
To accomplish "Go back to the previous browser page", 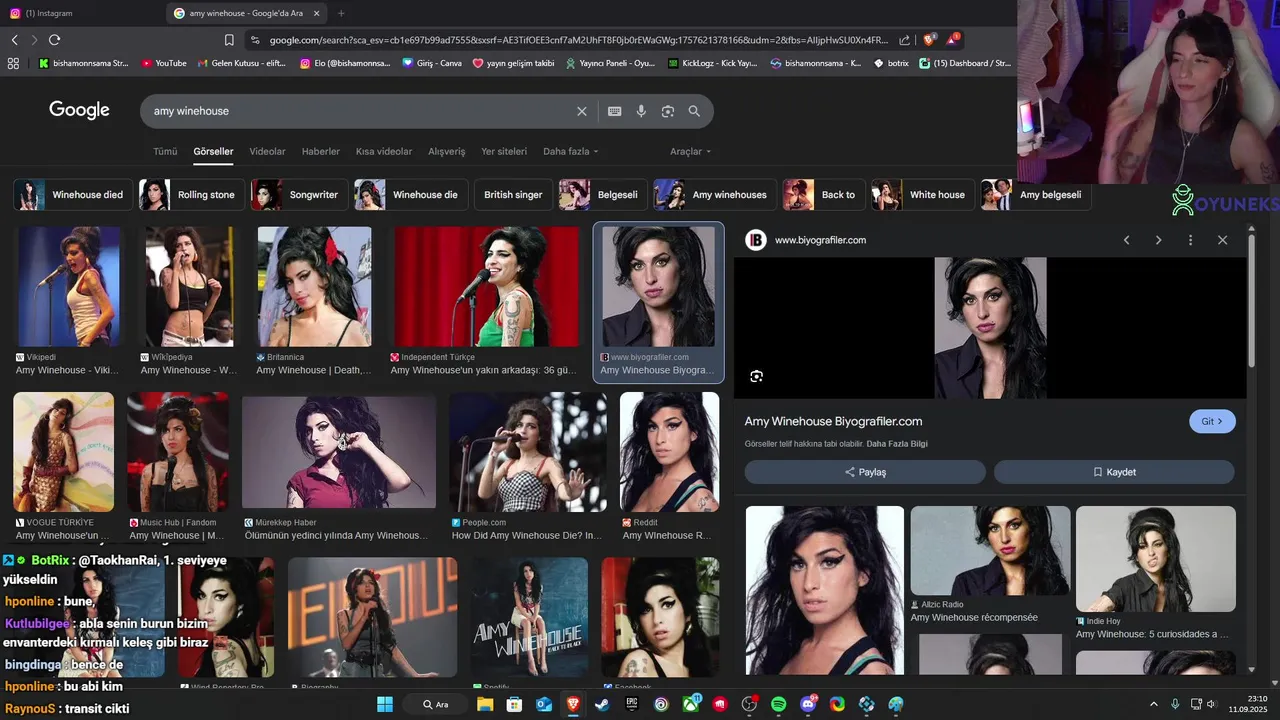I will click(x=14, y=40).
